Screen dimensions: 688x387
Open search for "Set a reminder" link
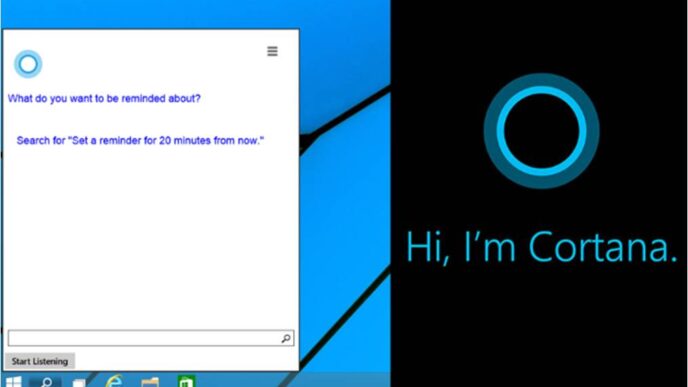140,140
